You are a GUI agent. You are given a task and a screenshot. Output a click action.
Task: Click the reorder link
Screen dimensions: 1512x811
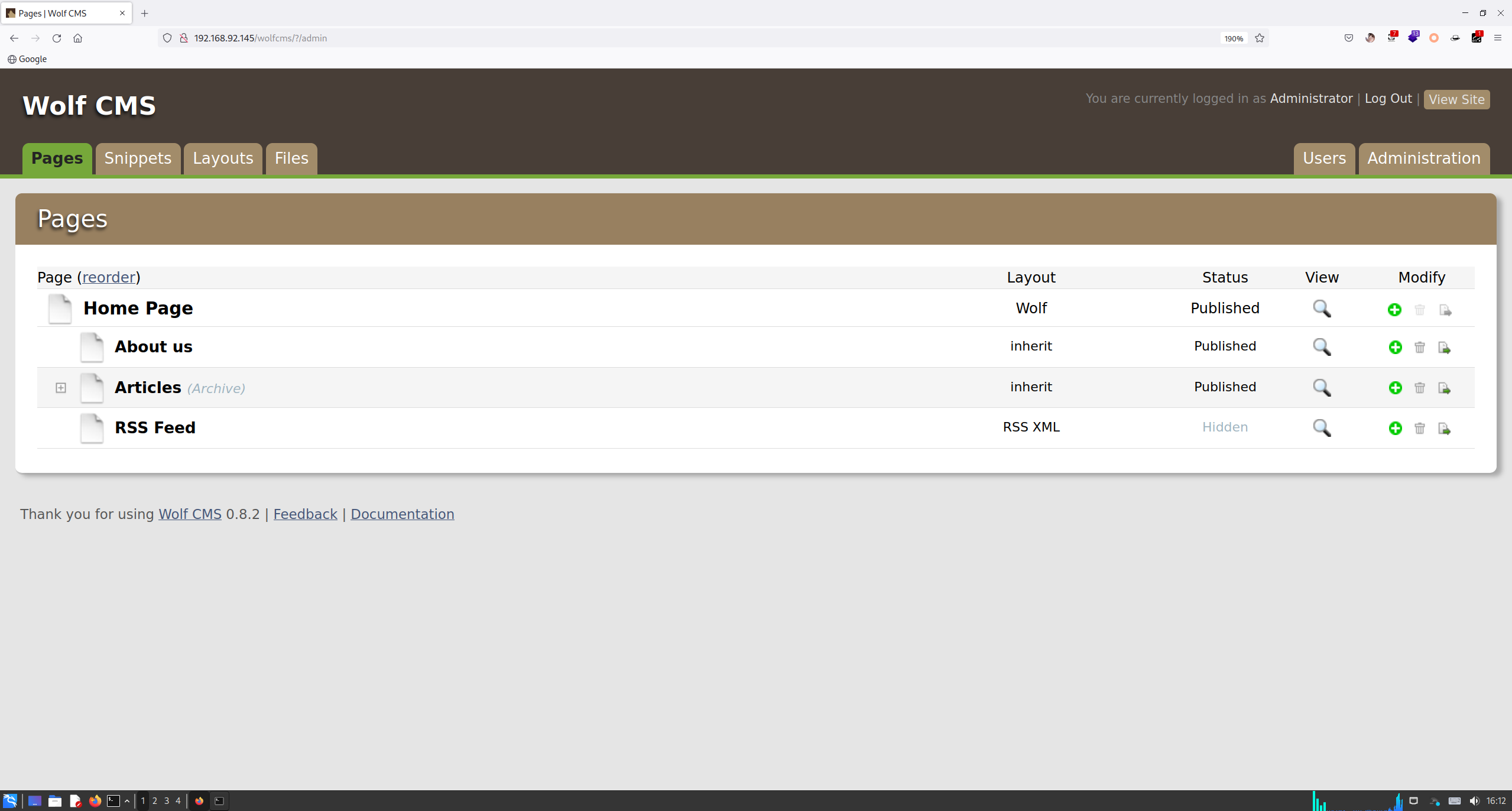[x=109, y=277]
